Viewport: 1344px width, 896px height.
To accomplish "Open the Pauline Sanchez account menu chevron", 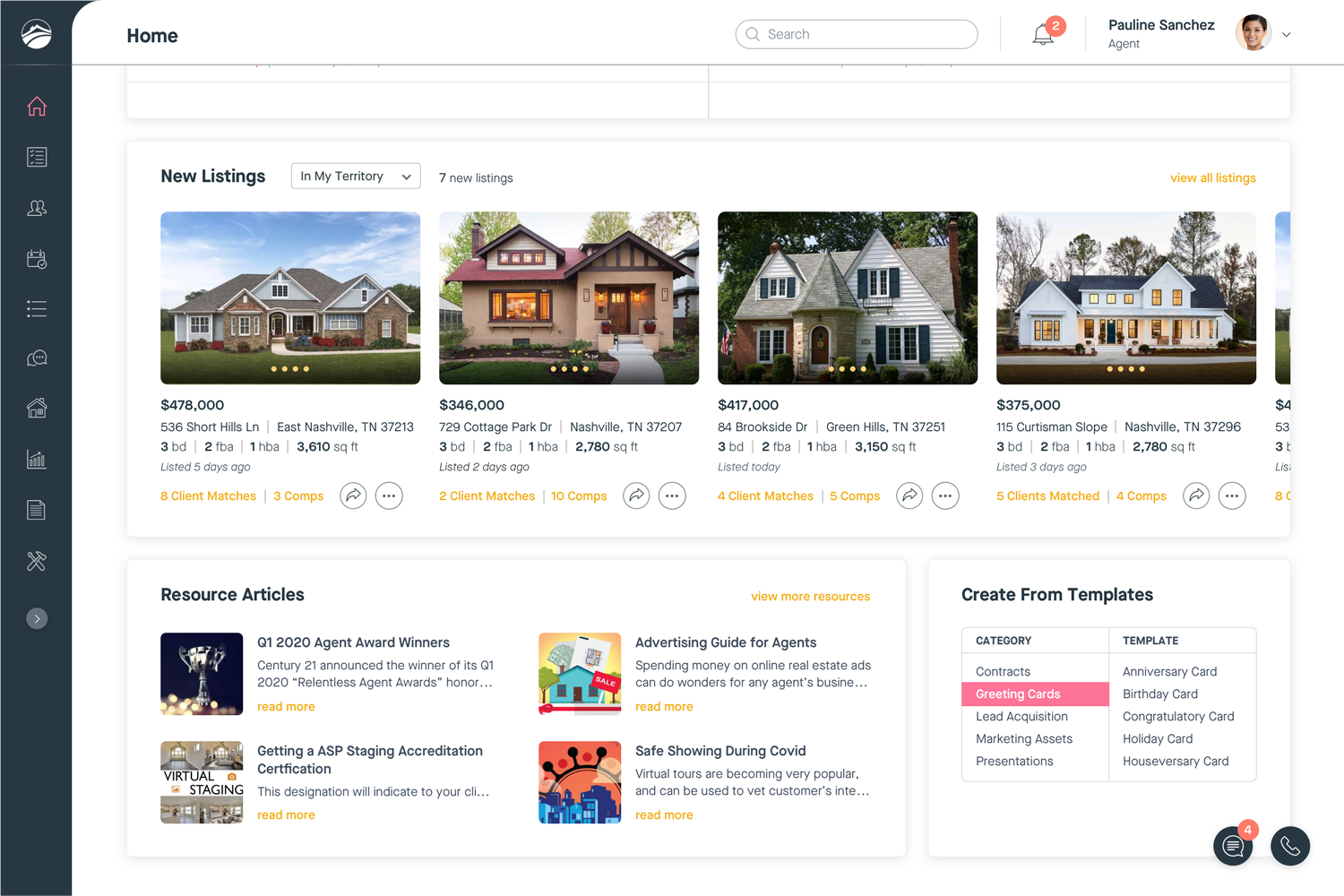I will click(x=1287, y=35).
